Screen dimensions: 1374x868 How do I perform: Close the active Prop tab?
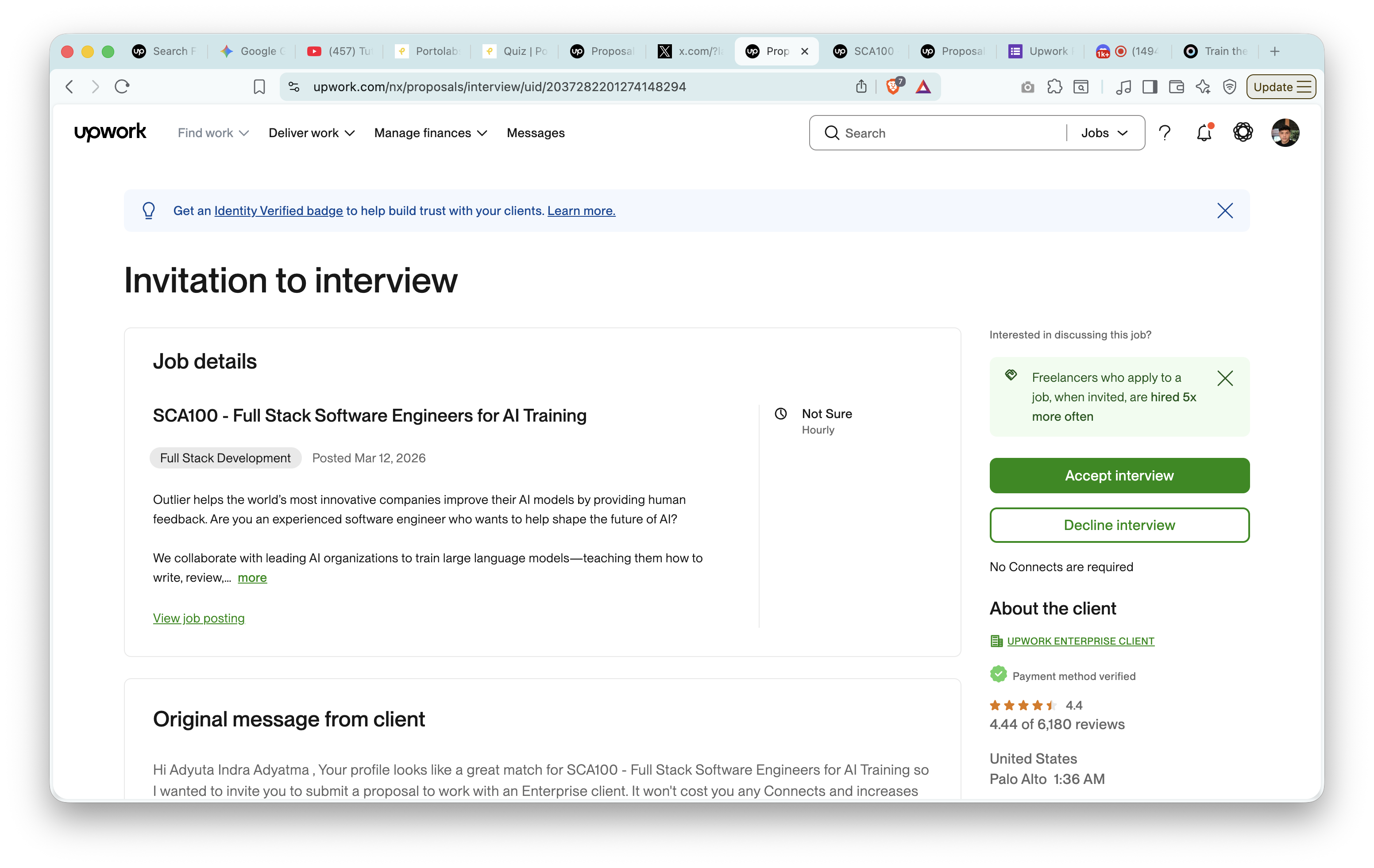click(805, 51)
